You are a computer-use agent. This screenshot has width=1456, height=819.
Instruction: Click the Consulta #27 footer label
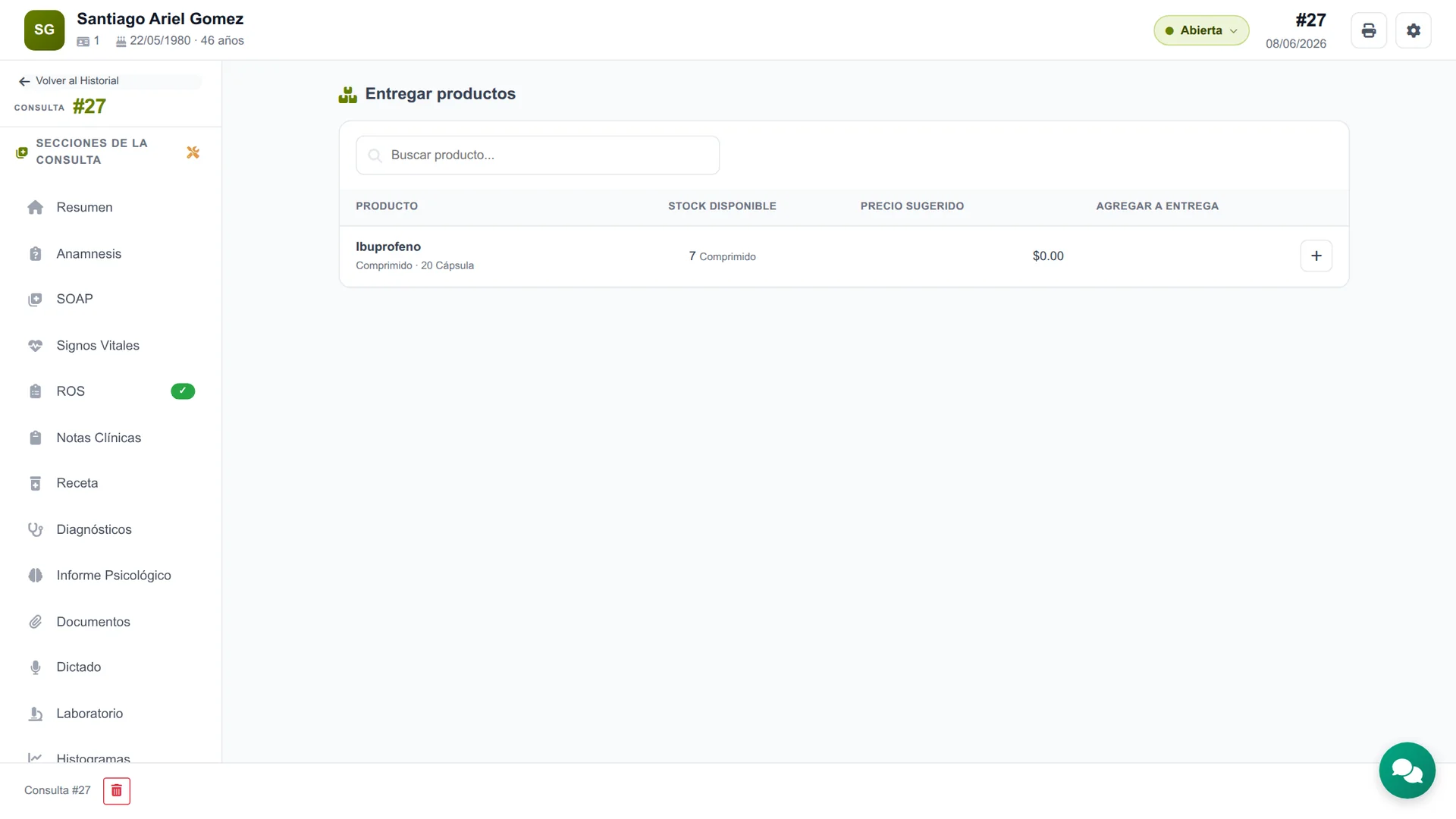[x=58, y=790]
